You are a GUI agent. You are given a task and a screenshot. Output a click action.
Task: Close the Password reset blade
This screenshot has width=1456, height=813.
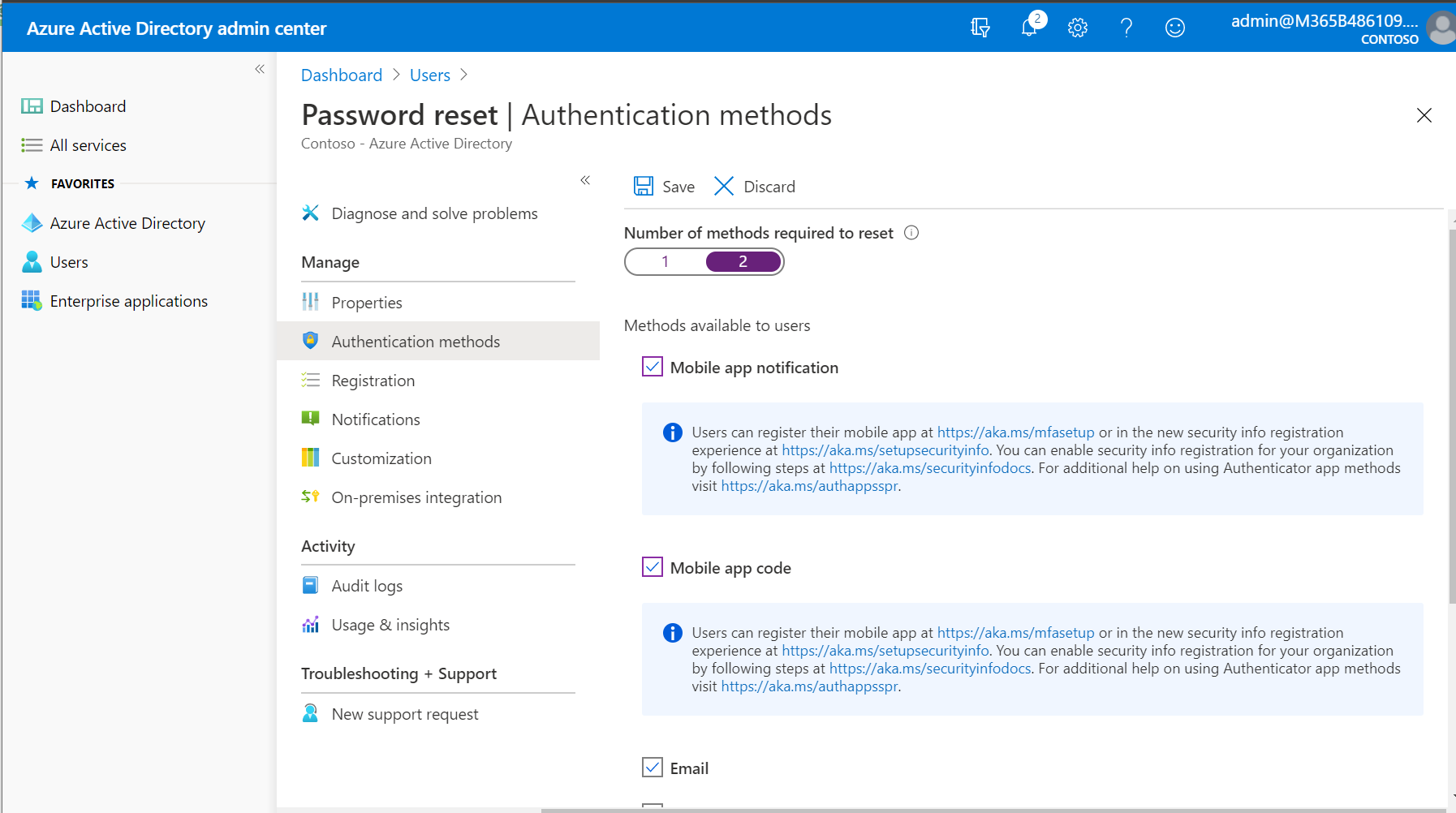tap(1424, 115)
